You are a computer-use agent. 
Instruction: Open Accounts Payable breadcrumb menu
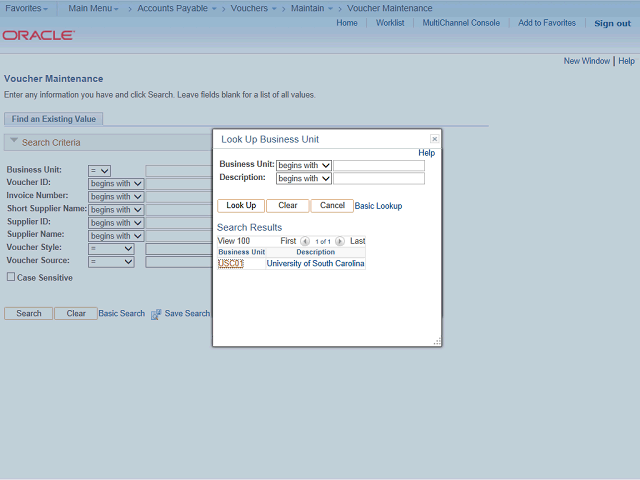(x=177, y=8)
